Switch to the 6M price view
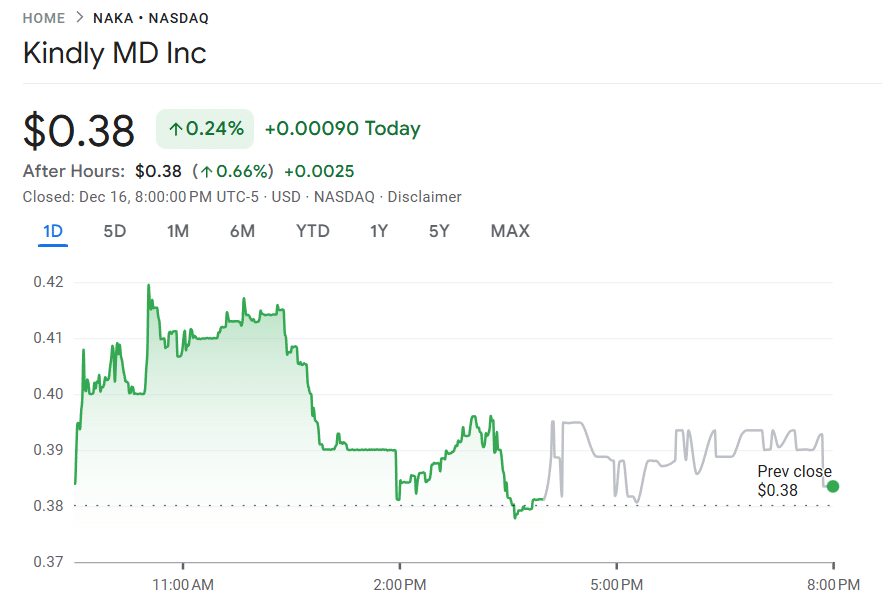882x610 pixels. click(x=242, y=230)
